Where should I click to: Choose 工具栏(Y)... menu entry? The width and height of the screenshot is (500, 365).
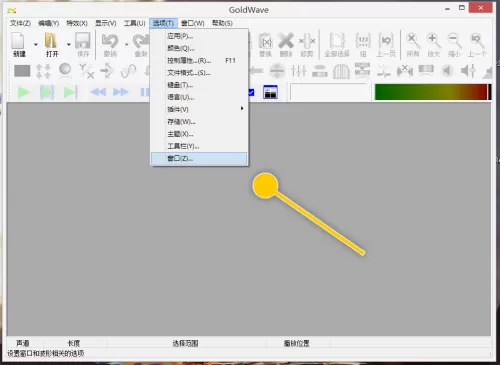(x=199, y=146)
